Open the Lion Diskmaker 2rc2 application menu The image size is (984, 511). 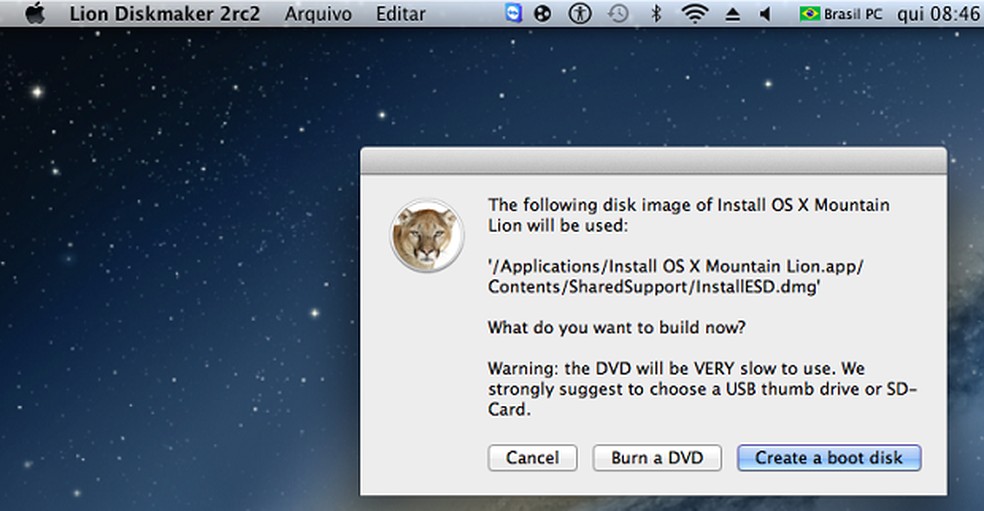[165, 14]
